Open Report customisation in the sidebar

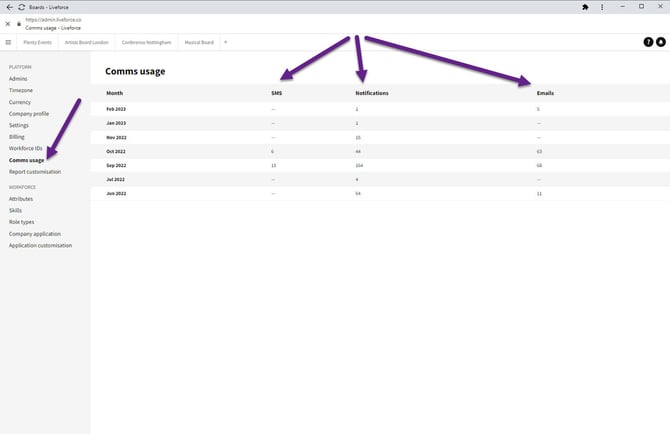point(35,172)
